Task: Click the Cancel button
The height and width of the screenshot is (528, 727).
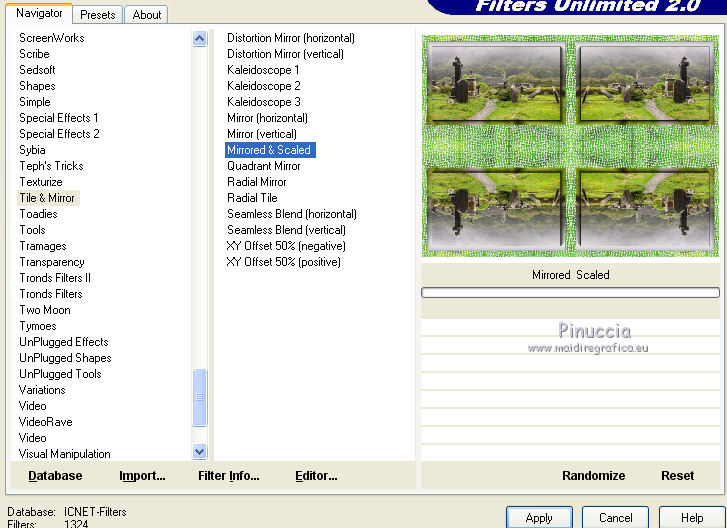Action: click(x=615, y=517)
